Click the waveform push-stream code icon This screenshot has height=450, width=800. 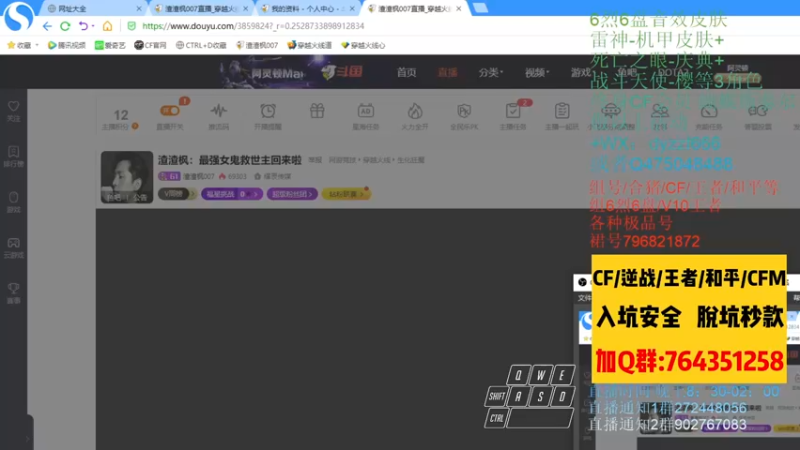click(218, 111)
